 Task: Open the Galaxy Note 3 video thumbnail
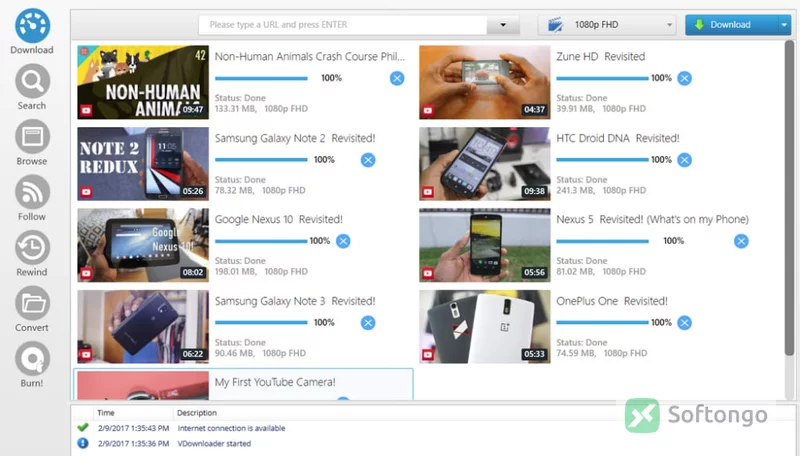click(x=143, y=326)
